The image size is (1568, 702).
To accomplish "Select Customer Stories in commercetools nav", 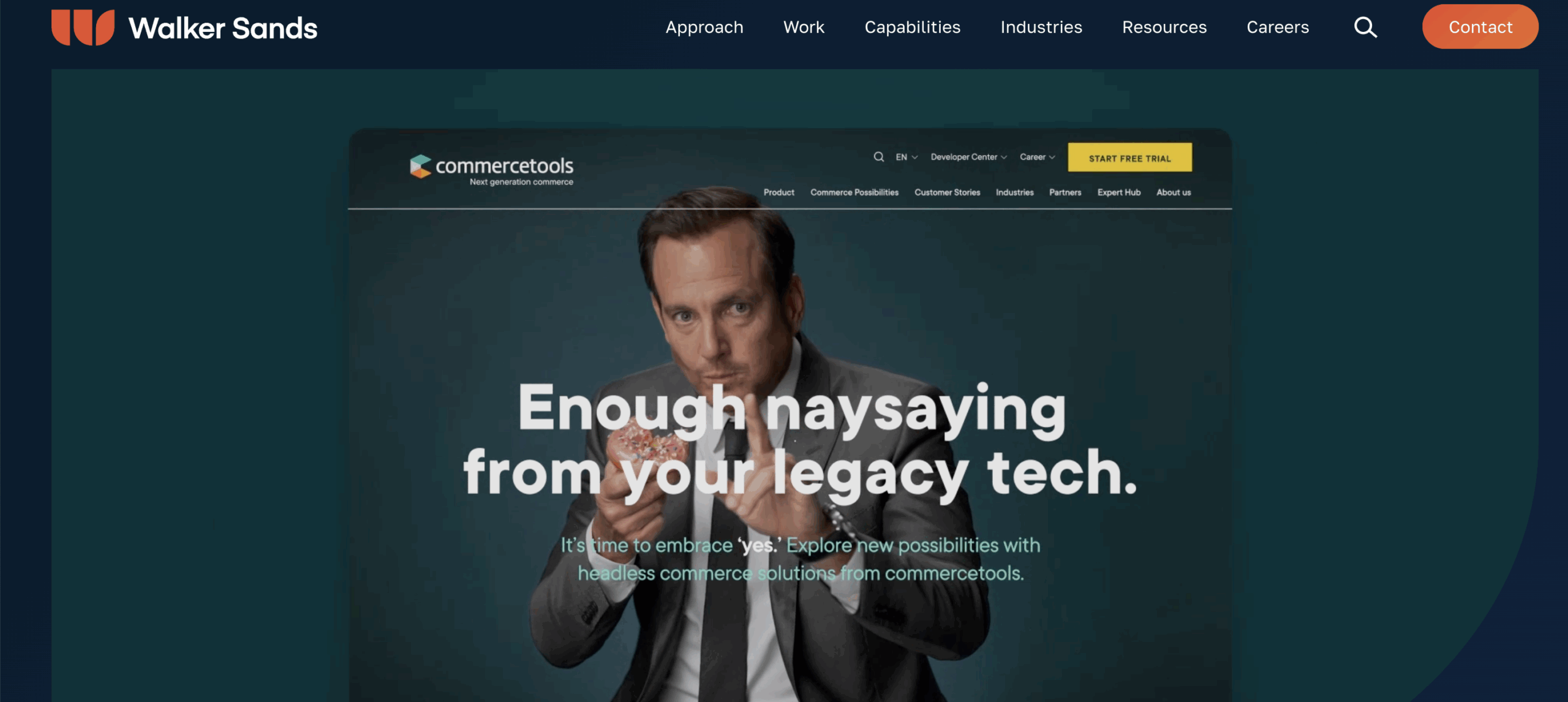I will 947,192.
